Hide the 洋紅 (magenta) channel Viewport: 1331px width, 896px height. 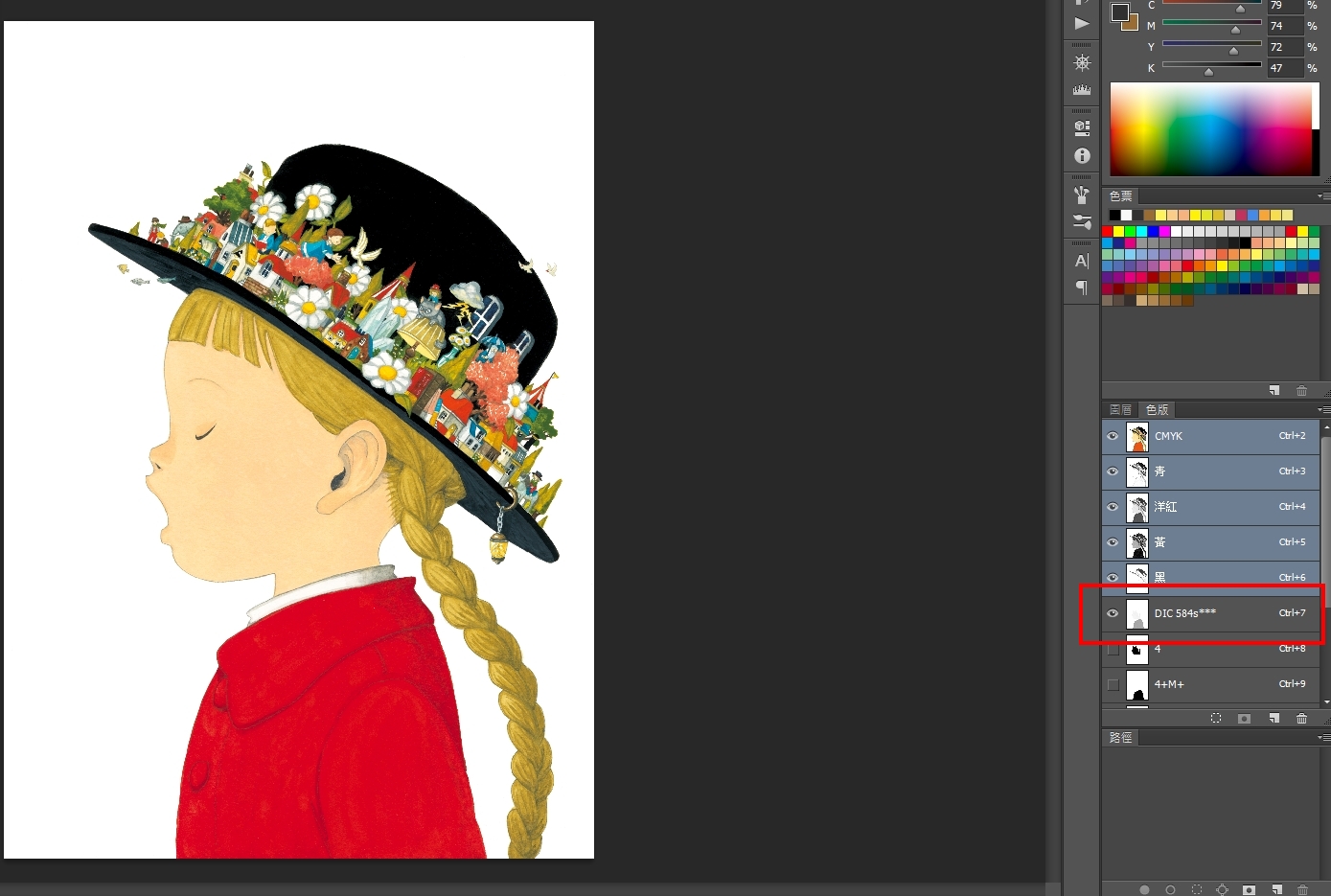pos(1113,507)
